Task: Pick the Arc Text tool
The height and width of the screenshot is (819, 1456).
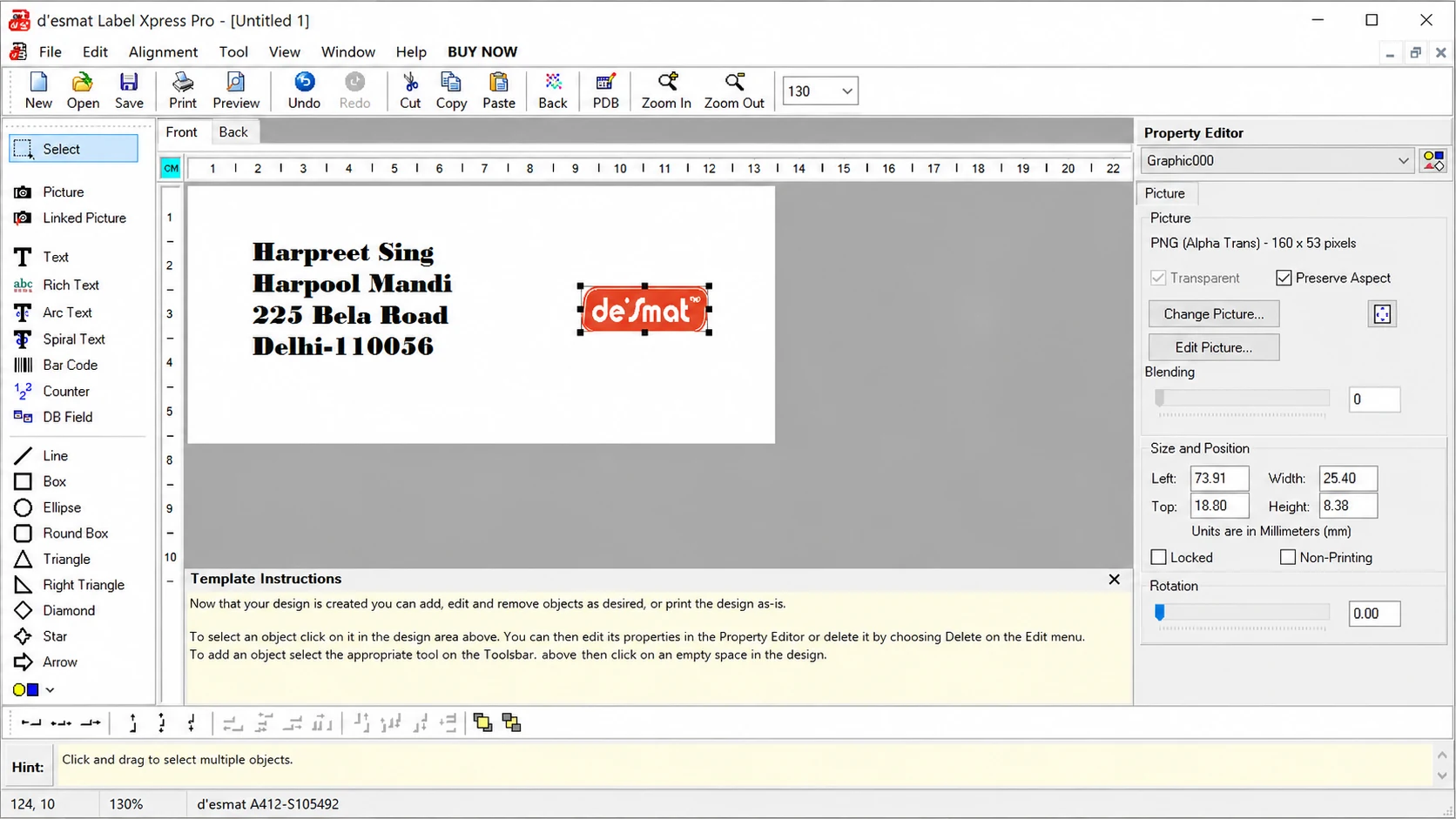Action: click(x=53, y=312)
